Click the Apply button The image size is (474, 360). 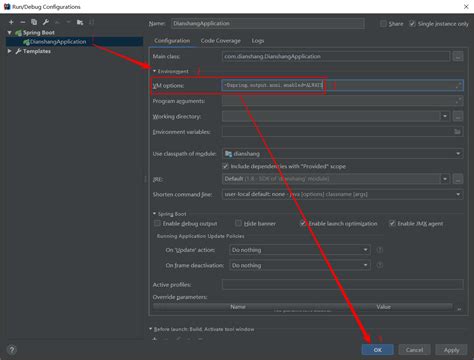coord(451,350)
